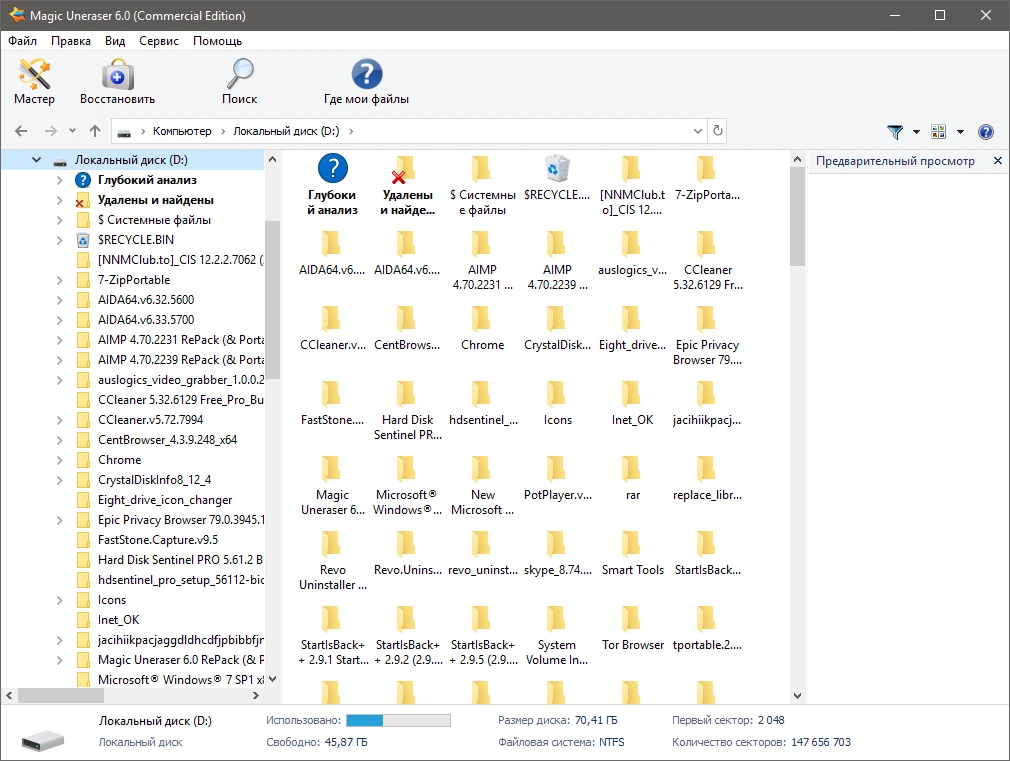This screenshot has height=761, width=1010.
Task: Select FastStone.Capture.v9.5 in the tree
Action: (158, 540)
